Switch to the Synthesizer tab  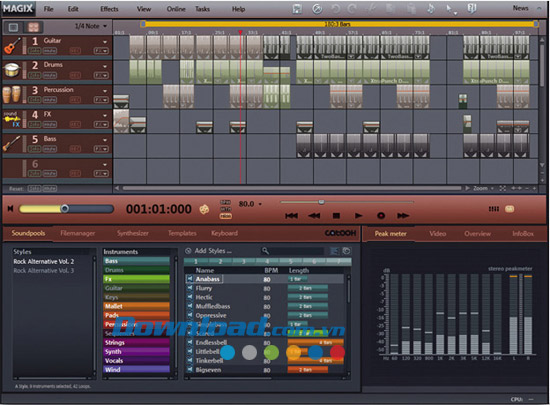click(133, 233)
